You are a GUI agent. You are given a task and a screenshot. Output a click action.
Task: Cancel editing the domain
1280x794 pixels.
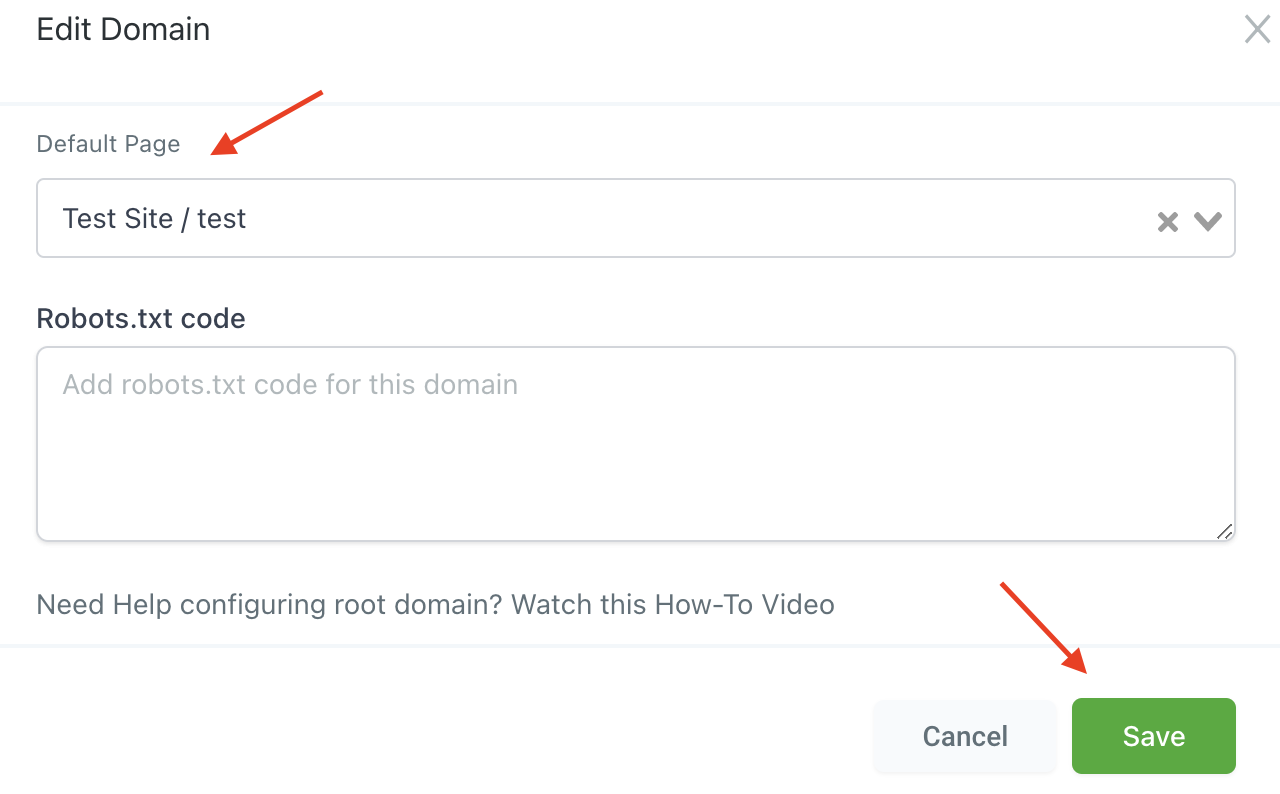(965, 737)
